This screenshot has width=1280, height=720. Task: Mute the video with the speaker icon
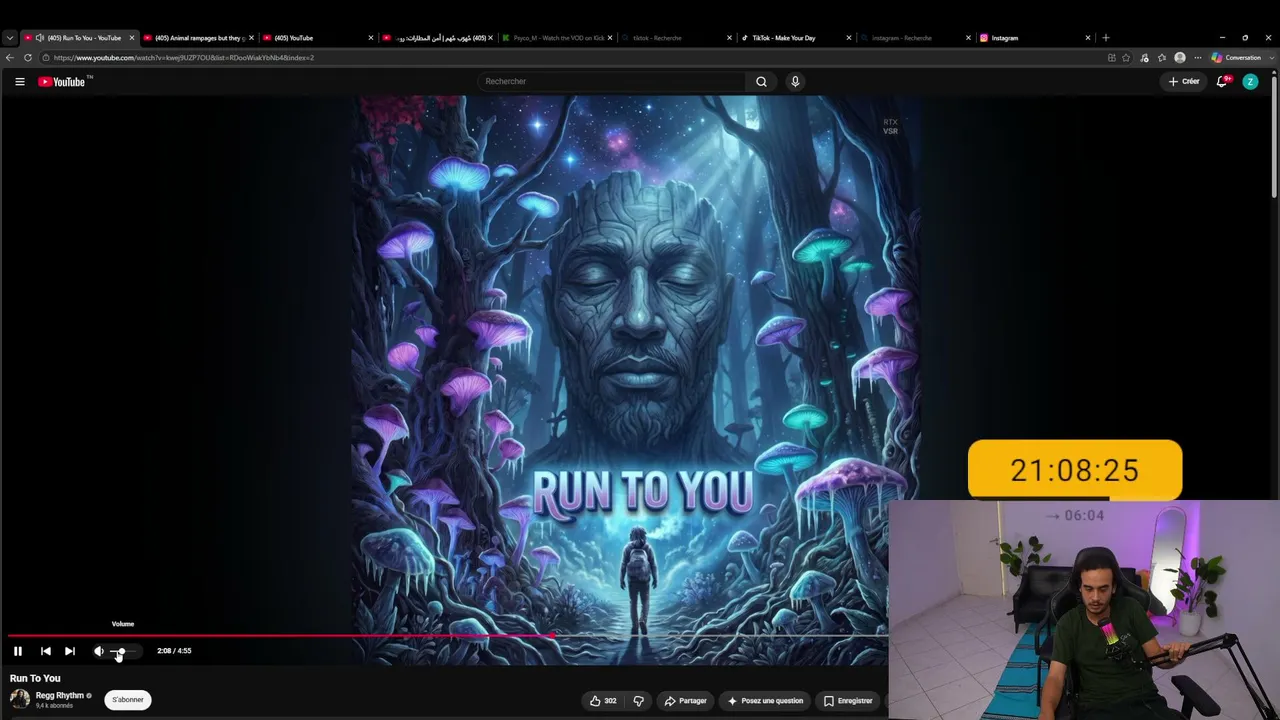98,651
